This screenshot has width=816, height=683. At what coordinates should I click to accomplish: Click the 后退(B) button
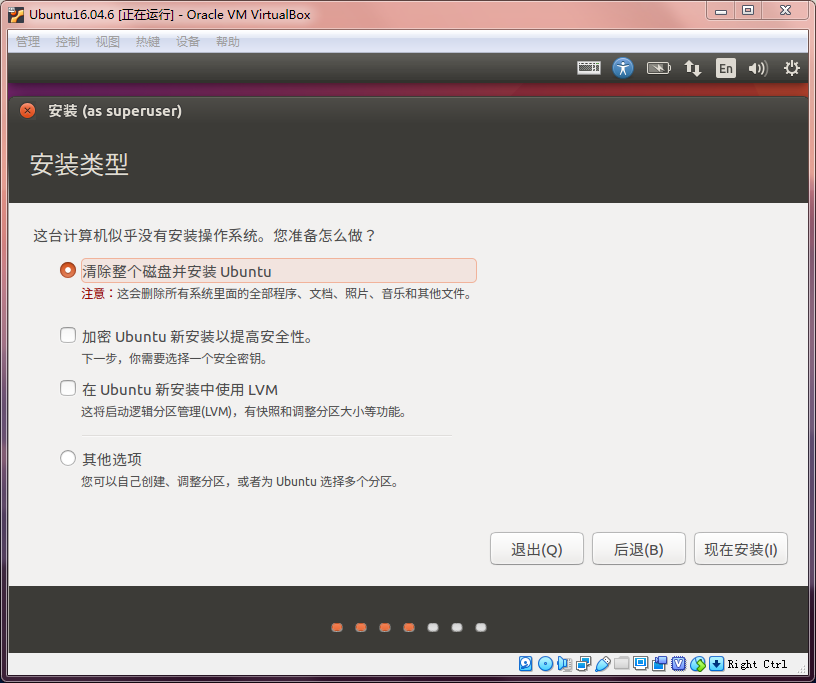point(639,549)
